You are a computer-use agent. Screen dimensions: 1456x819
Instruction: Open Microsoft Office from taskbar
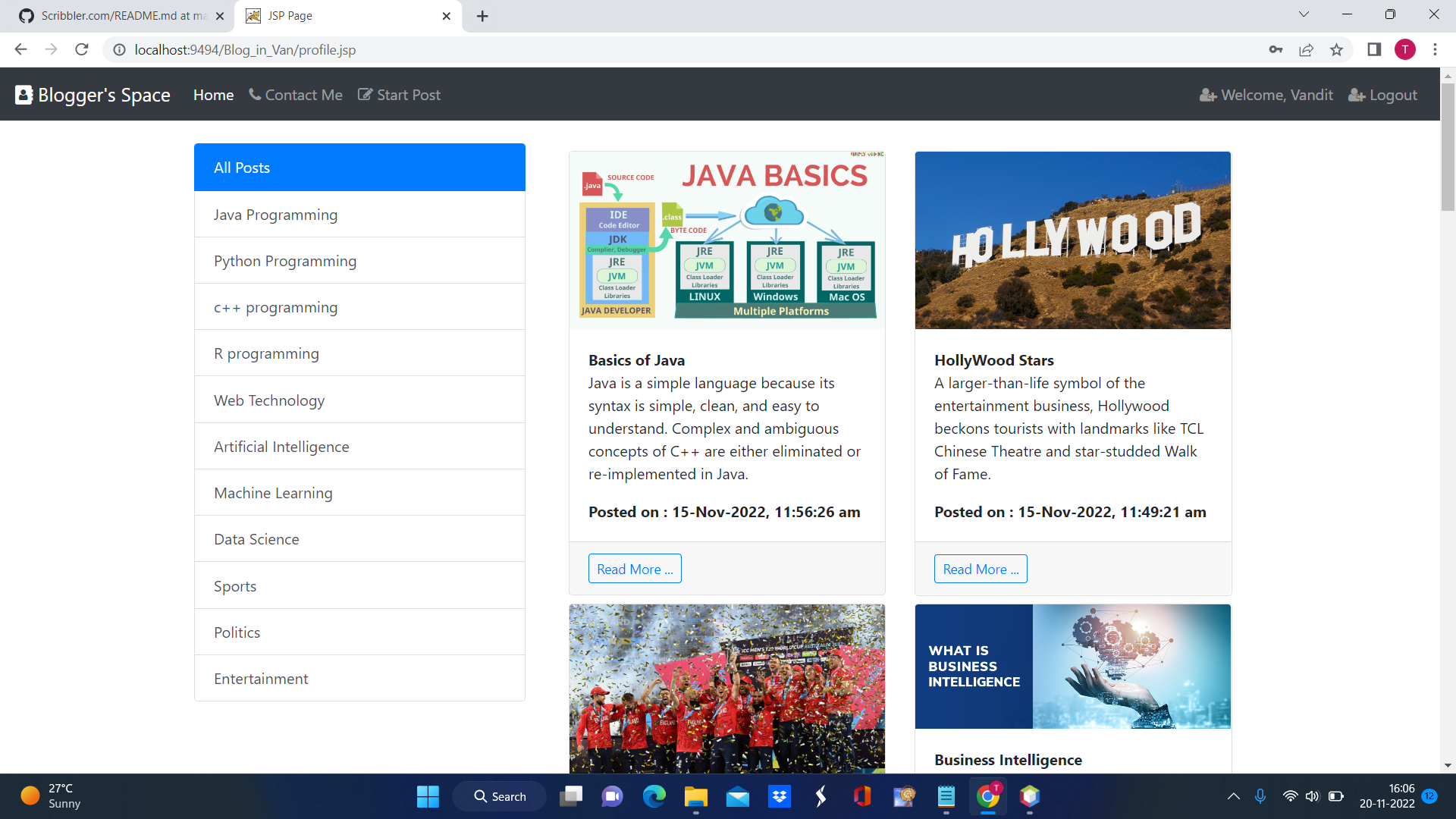click(862, 796)
